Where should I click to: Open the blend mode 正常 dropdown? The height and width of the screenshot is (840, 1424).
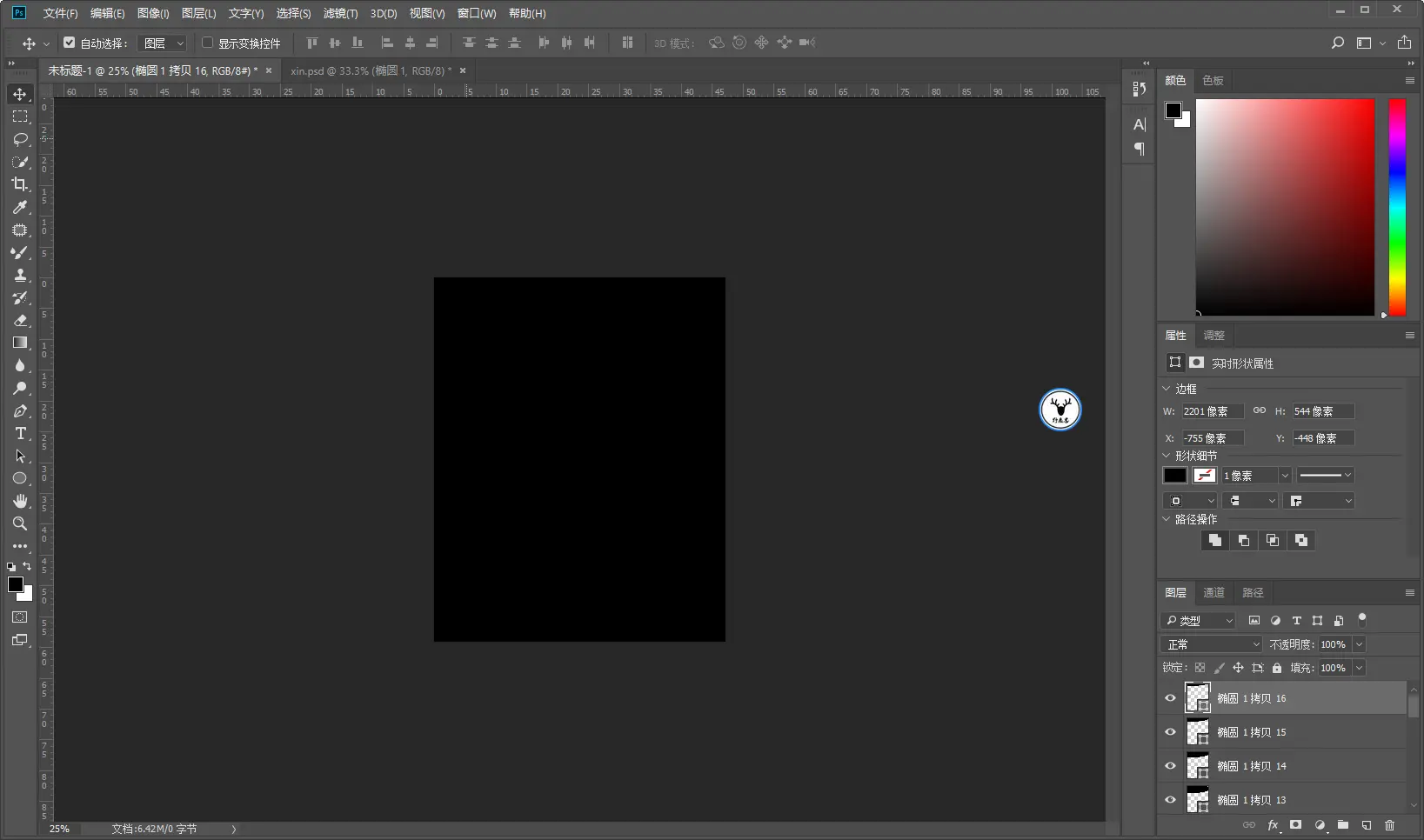click(1211, 644)
